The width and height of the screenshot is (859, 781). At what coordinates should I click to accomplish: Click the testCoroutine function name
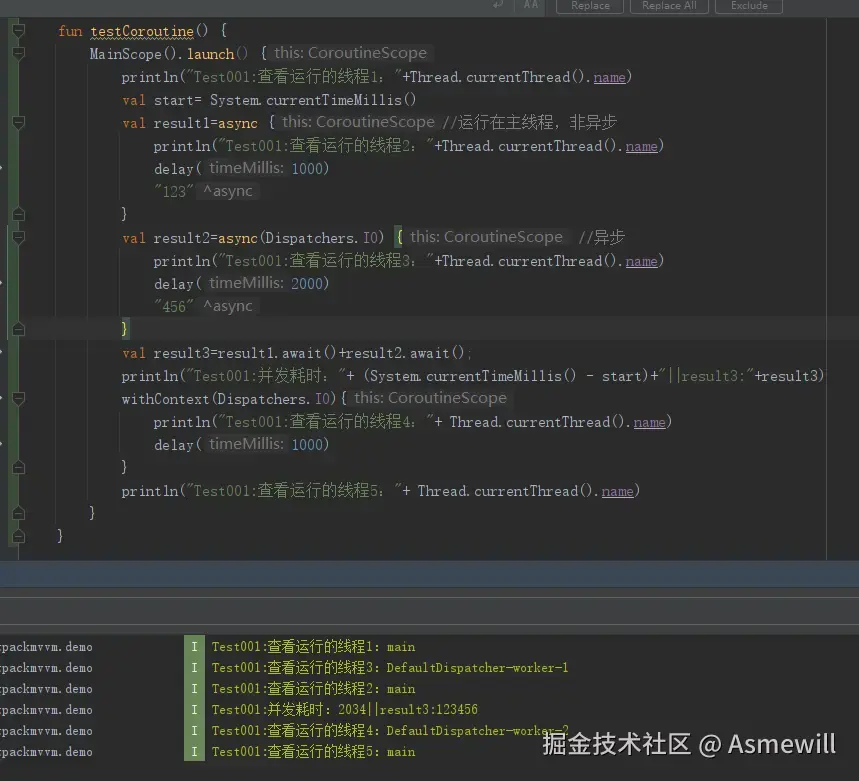(x=142, y=31)
